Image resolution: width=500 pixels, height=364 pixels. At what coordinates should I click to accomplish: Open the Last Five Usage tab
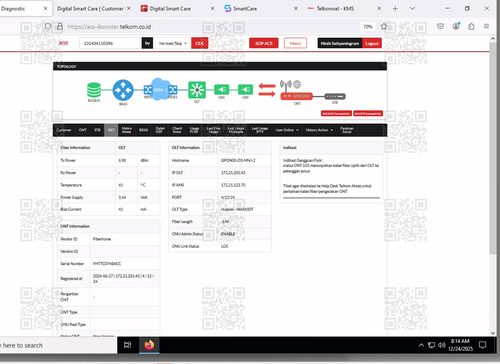point(214,130)
